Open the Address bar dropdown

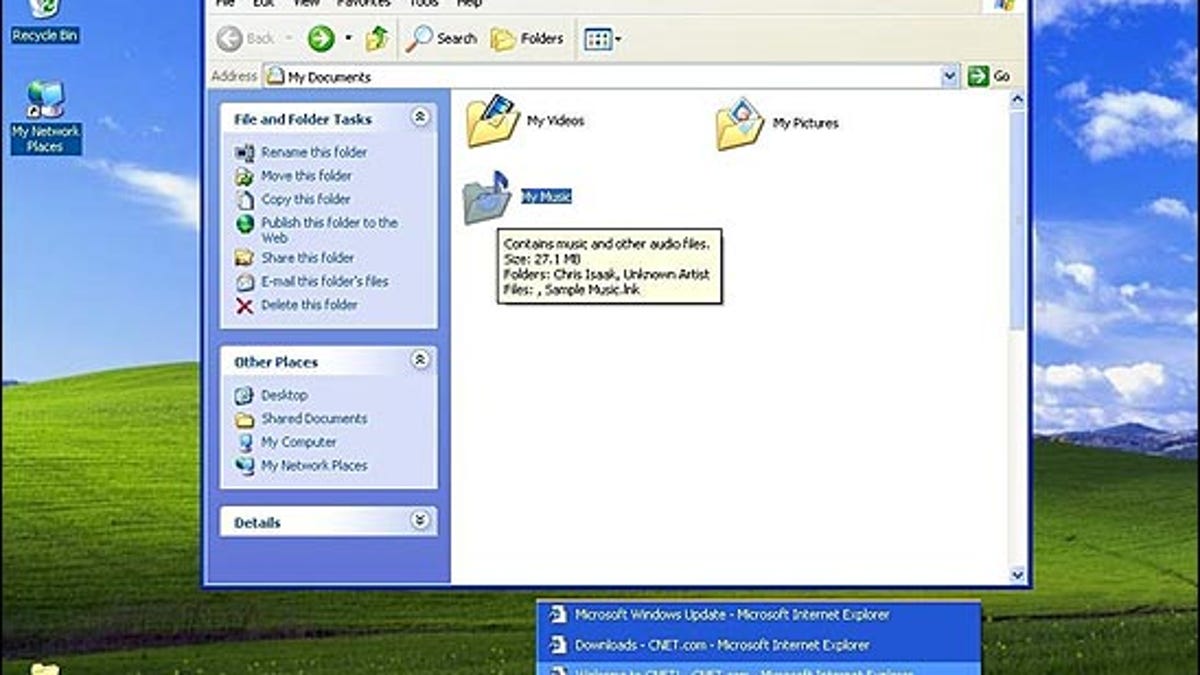pos(948,75)
